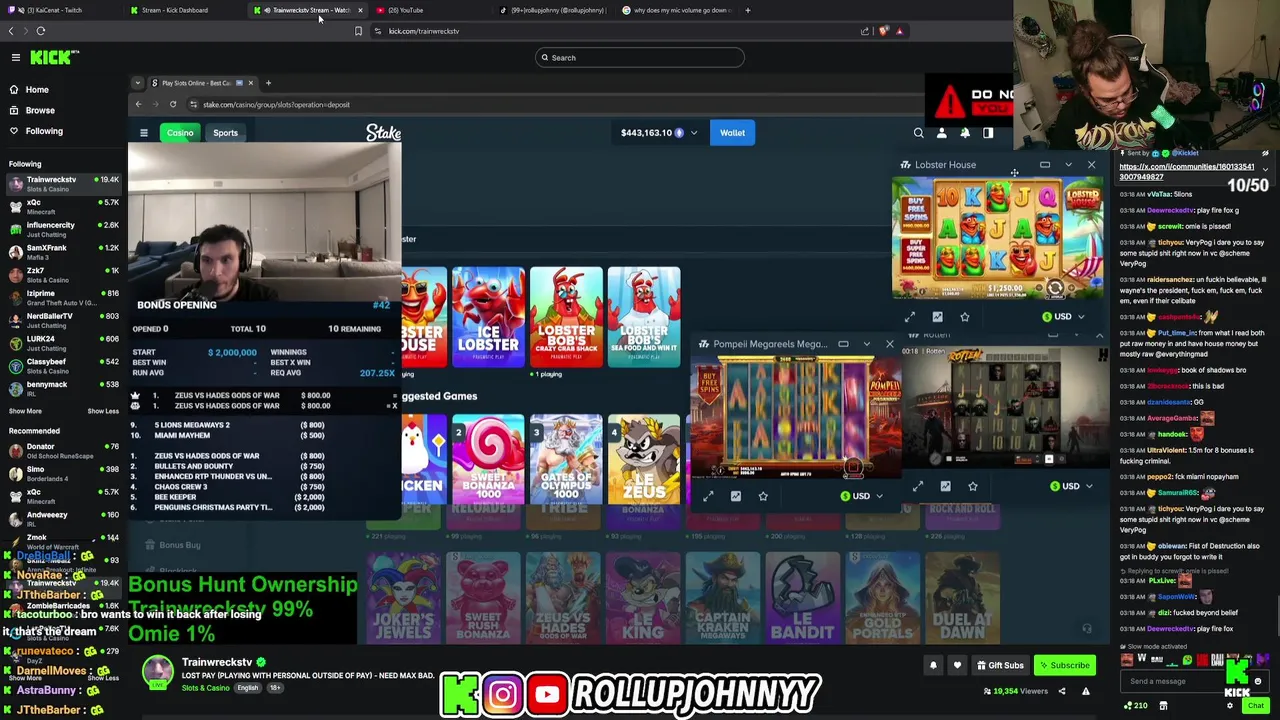The image size is (1280, 720).
Task: Open SamXFrank channel in Following list
Action: click(62, 252)
